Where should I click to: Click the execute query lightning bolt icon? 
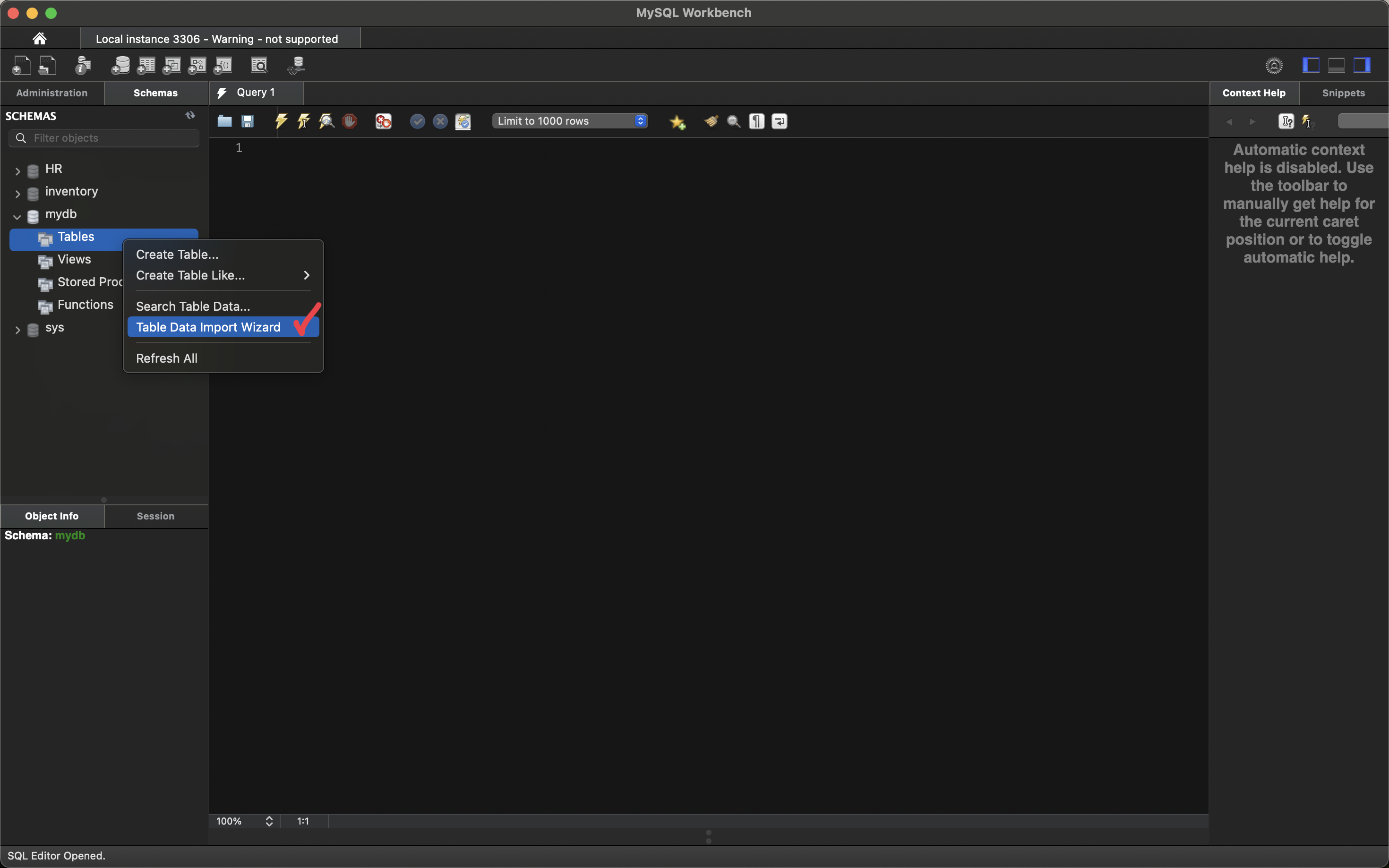[281, 121]
